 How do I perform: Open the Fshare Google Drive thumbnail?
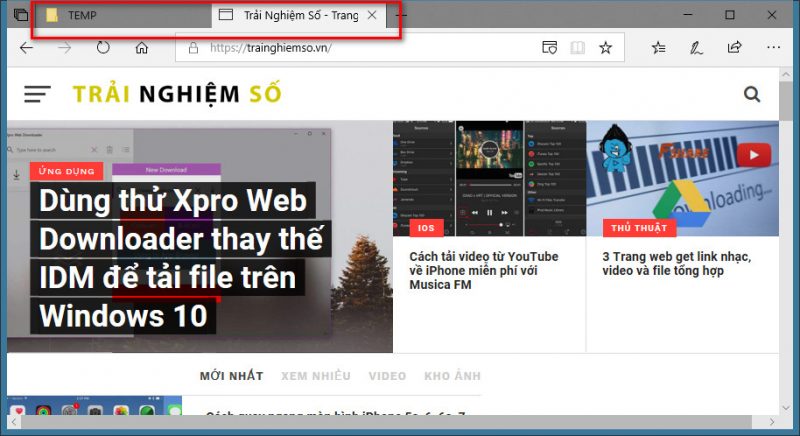tap(683, 178)
